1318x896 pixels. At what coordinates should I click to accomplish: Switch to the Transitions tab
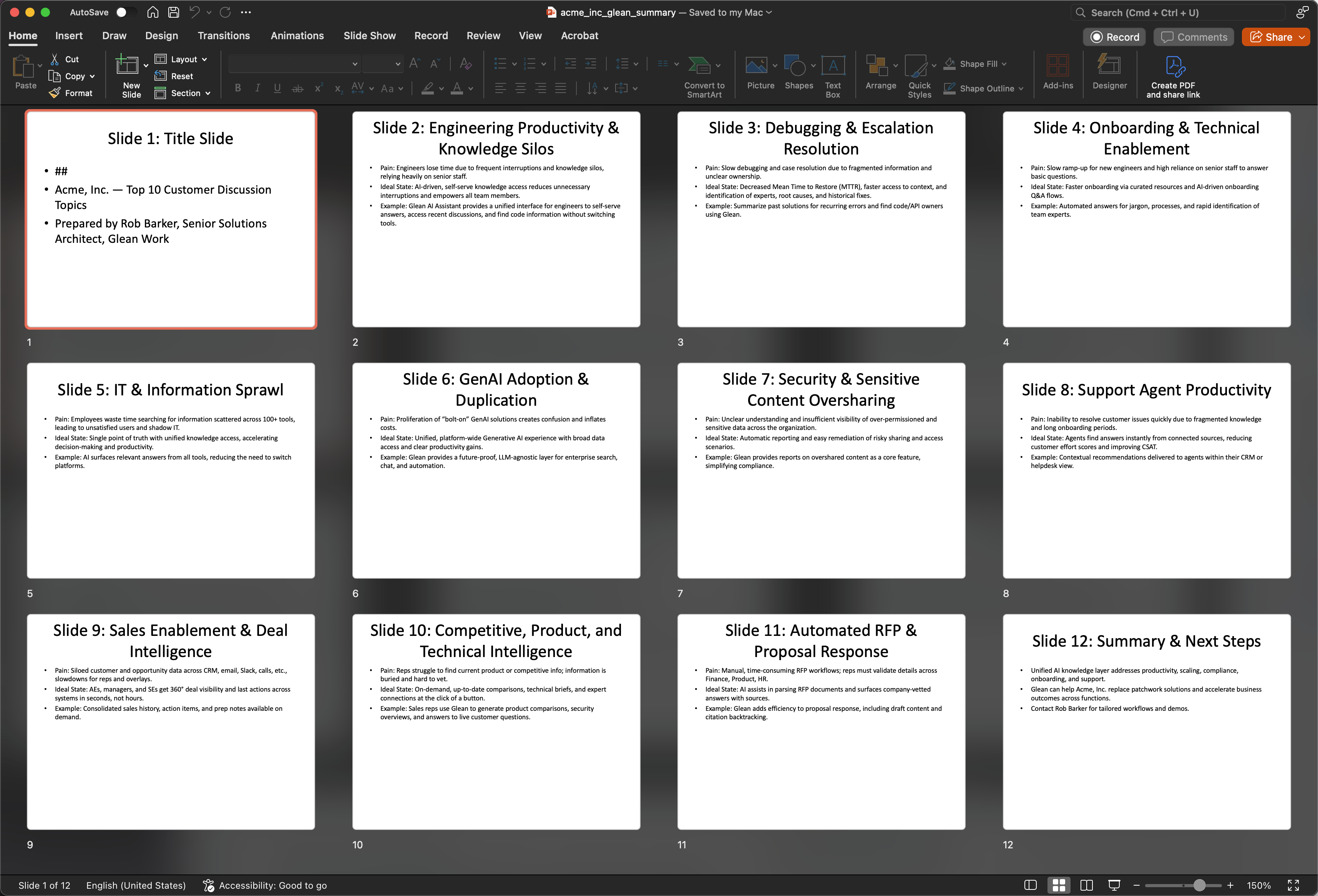224,36
